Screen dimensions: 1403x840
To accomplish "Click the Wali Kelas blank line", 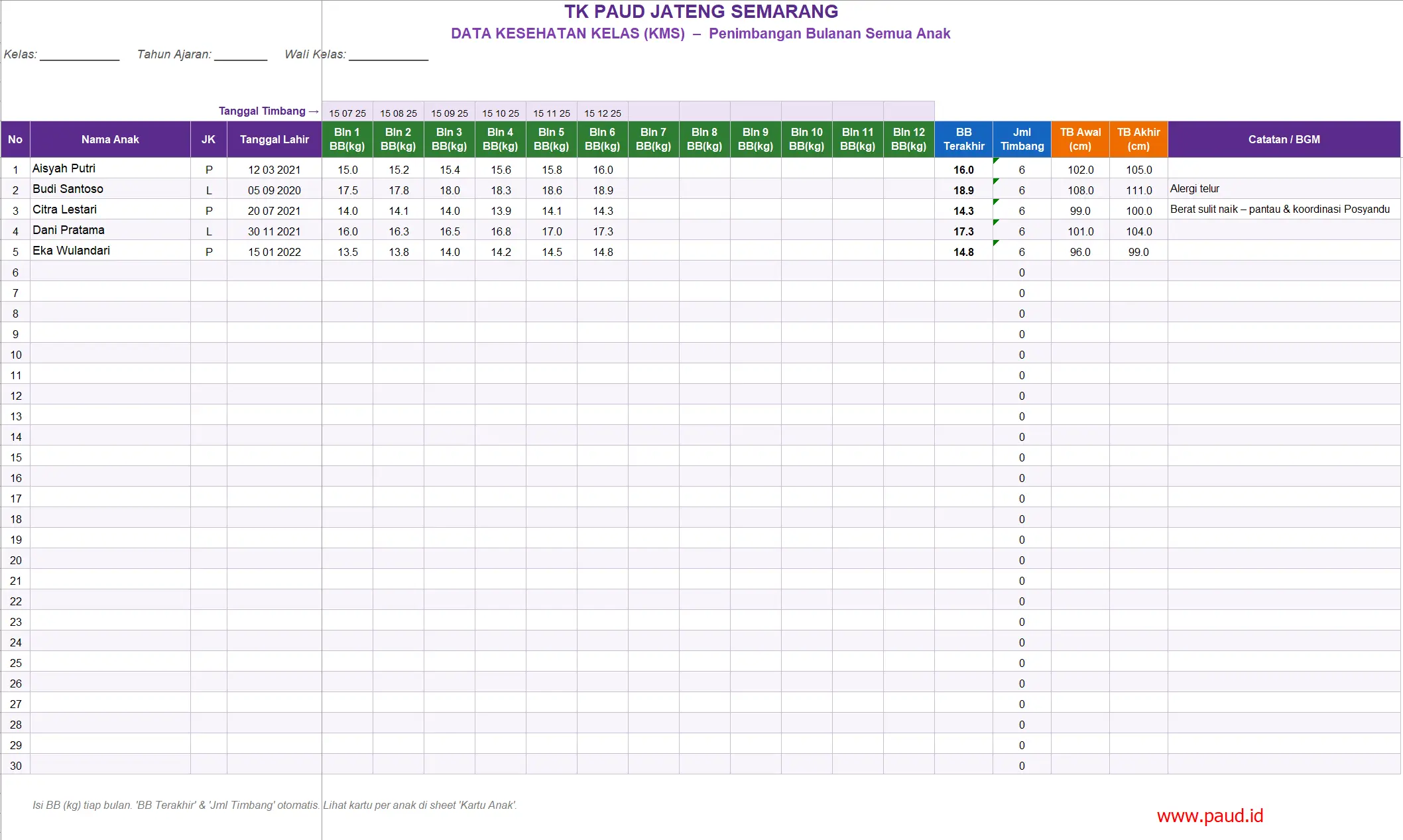I will tap(389, 55).
